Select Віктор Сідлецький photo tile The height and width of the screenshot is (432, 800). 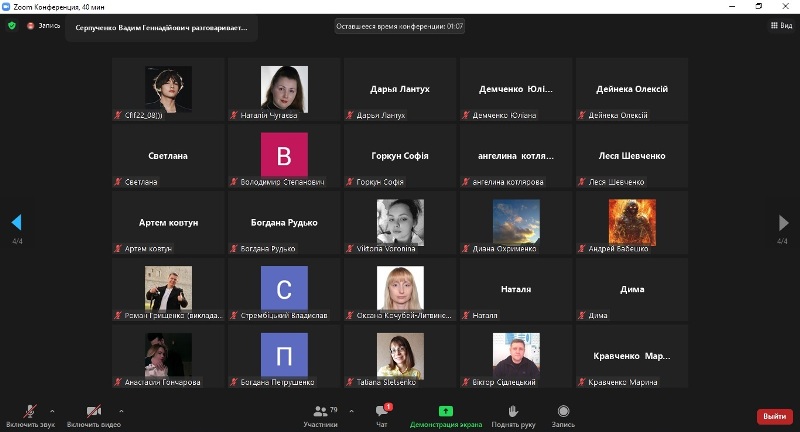(x=516, y=357)
